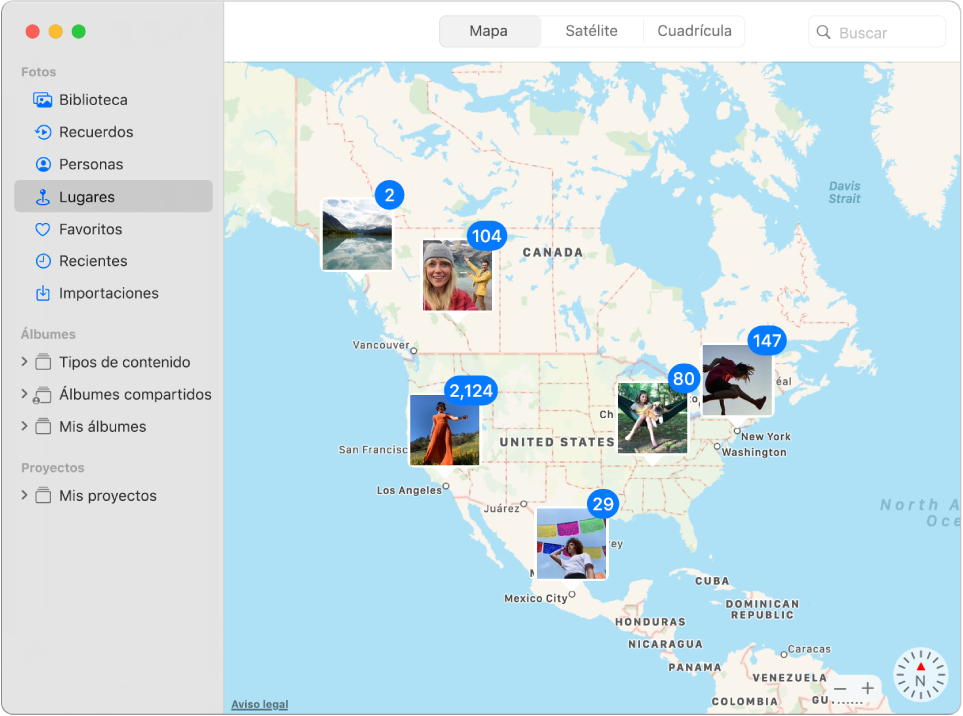The height and width of the screenshot is (716, 963).
Task: Click inside the Buscar search field
Action: (880, 31)
